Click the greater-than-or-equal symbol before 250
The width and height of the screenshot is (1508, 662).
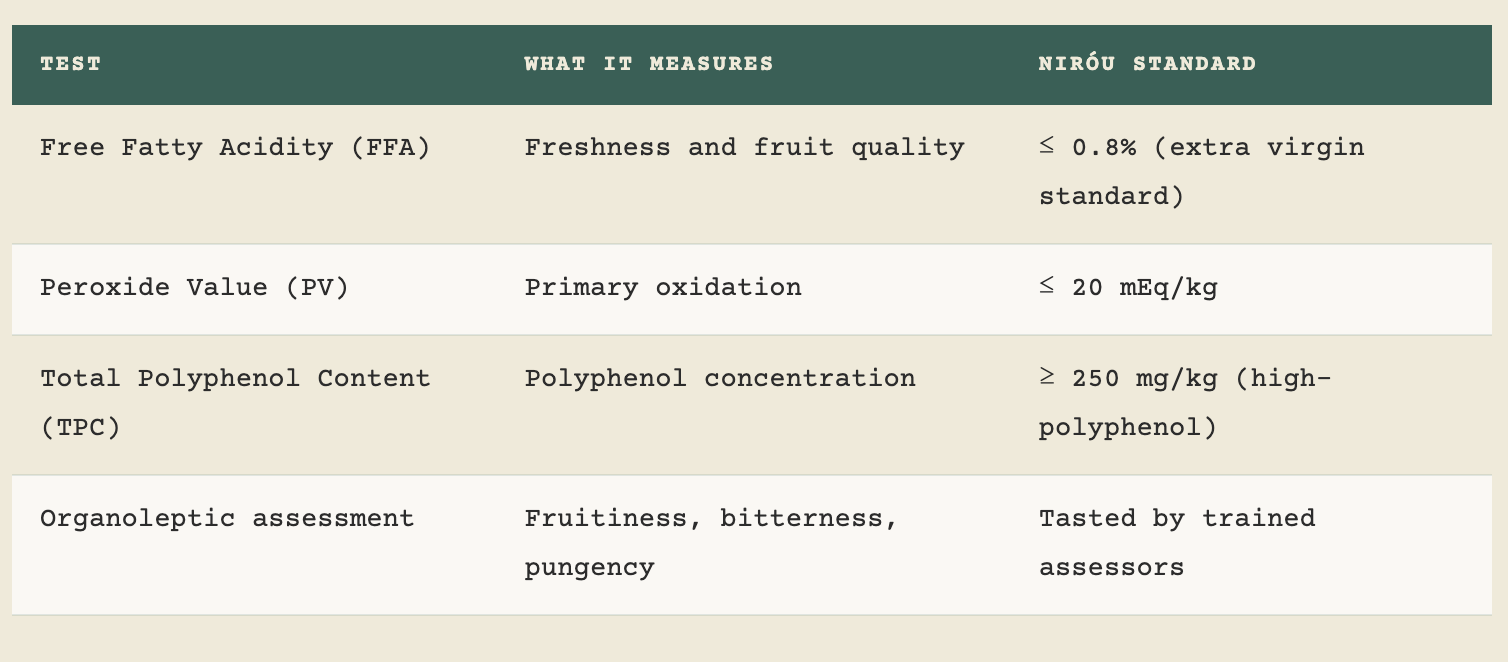pyautogui.click(x=1047, y=379)
